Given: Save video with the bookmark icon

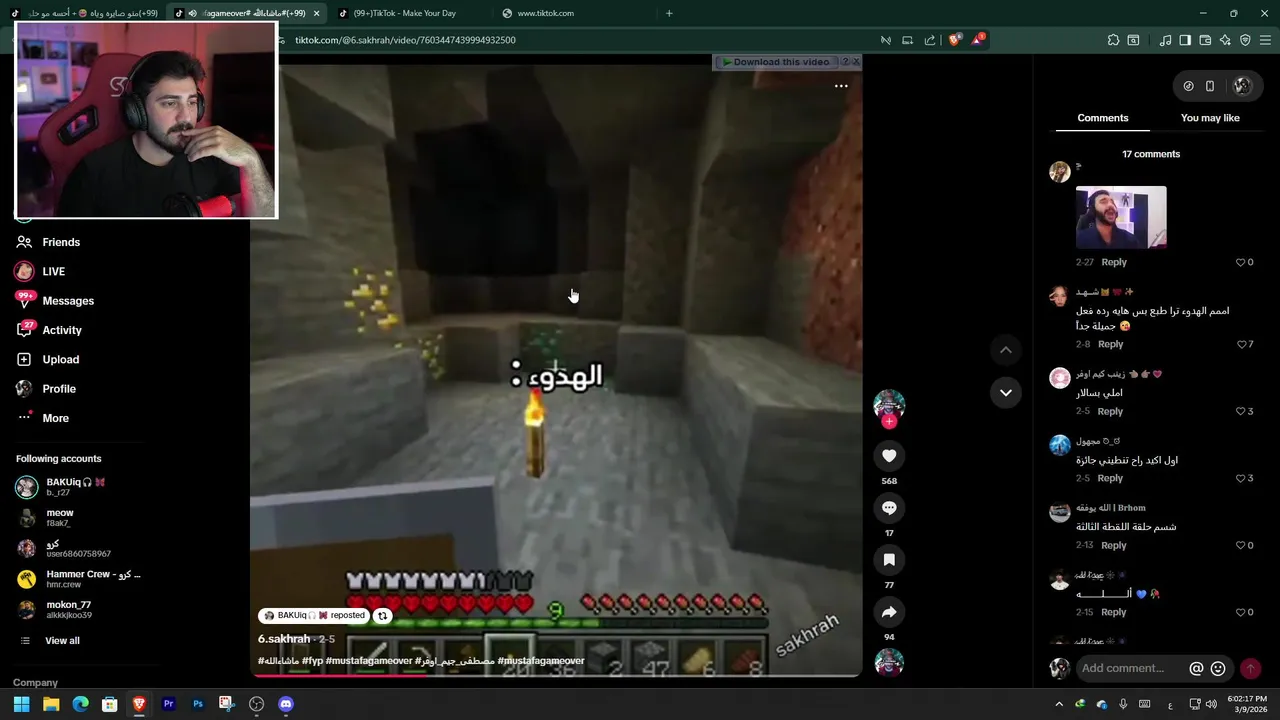Looking at the screenshot, I should [889, 560].
